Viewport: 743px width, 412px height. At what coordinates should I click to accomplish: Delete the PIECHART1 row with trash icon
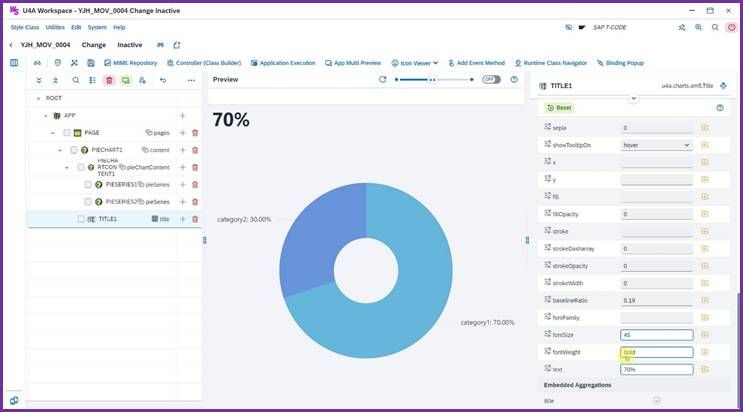(195, 150)
